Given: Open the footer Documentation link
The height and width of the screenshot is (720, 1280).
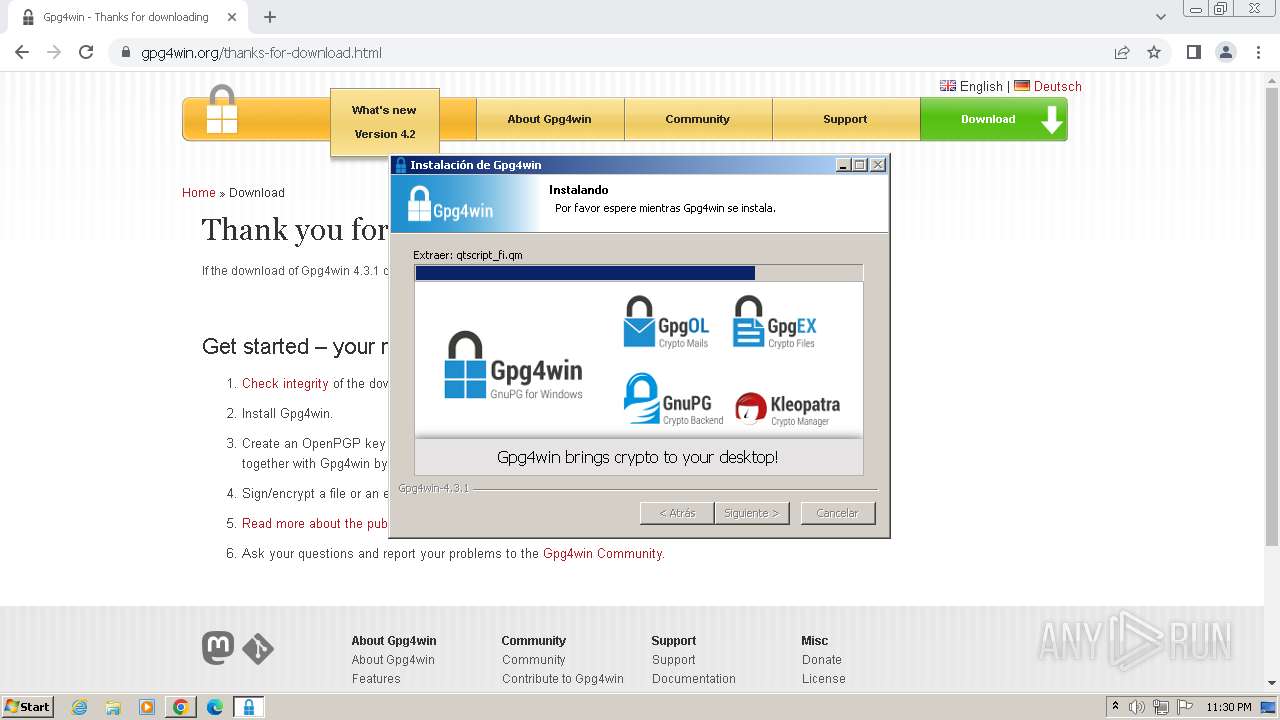Looking at the screenshot, I should pyautogui.click(x=694, y=679).
